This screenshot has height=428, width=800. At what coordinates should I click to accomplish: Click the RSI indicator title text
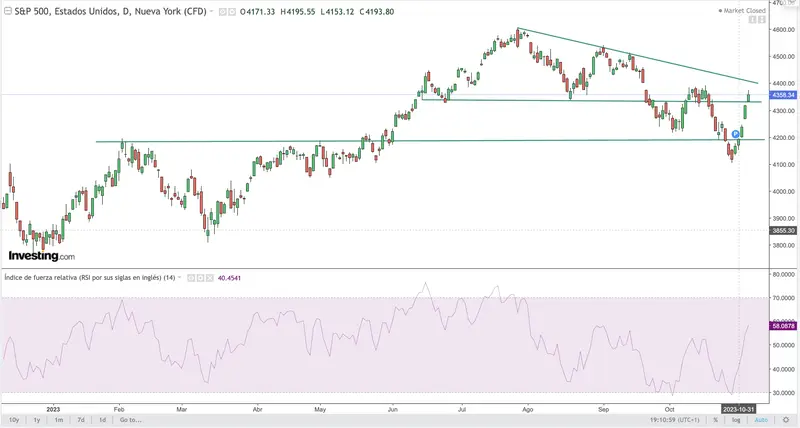pos(90,278)
